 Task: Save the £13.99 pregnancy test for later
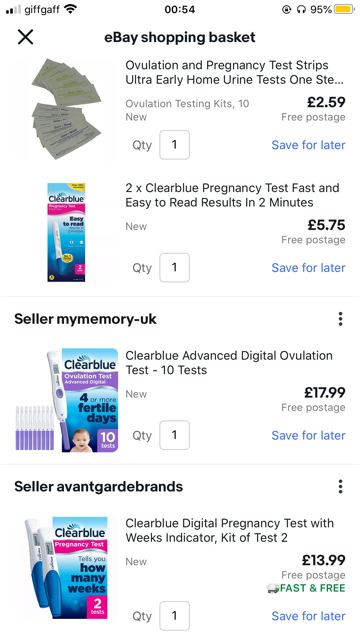point(309,616)
